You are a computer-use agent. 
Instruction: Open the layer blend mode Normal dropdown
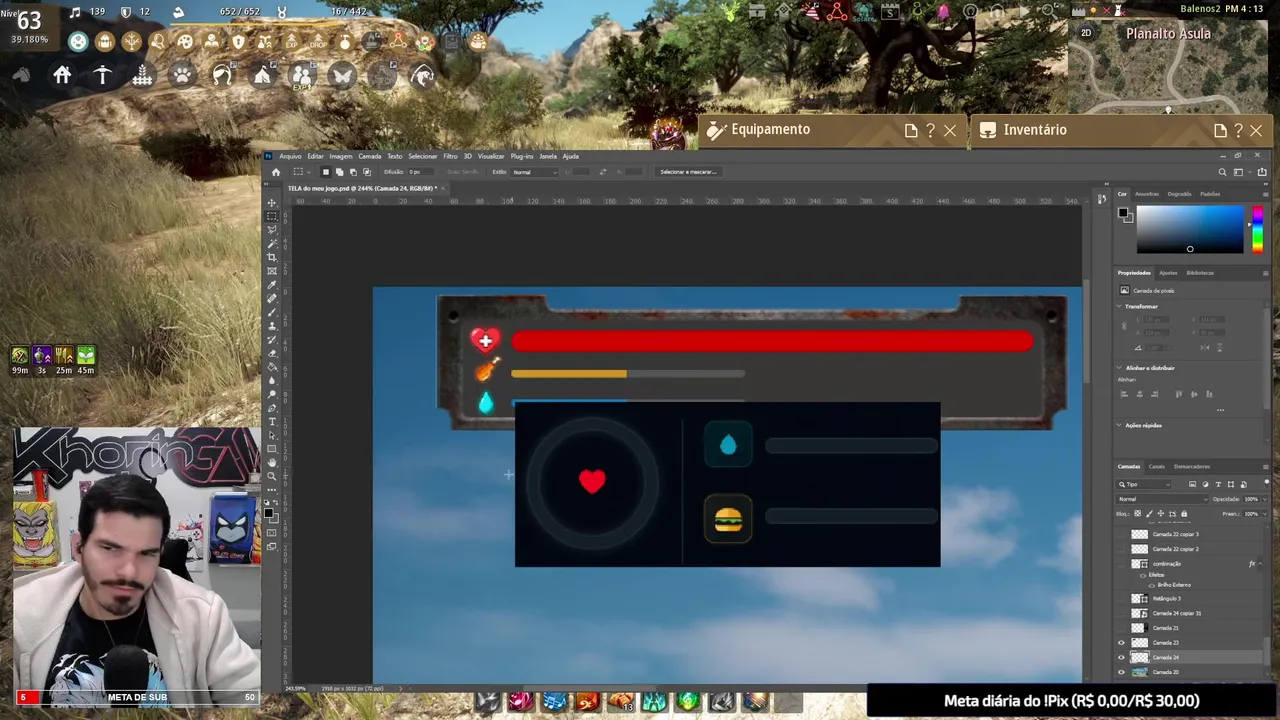coord(1162,499)
